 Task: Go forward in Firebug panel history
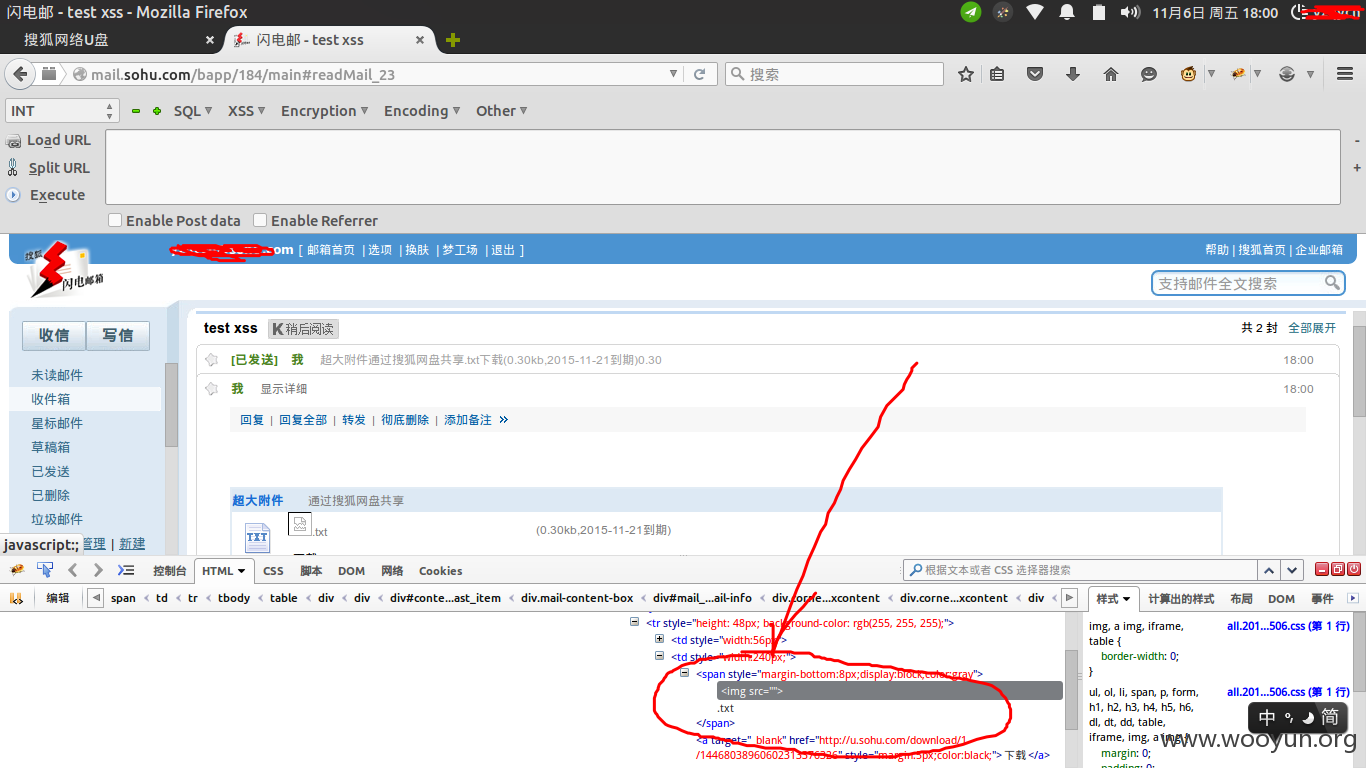(98, 570)
